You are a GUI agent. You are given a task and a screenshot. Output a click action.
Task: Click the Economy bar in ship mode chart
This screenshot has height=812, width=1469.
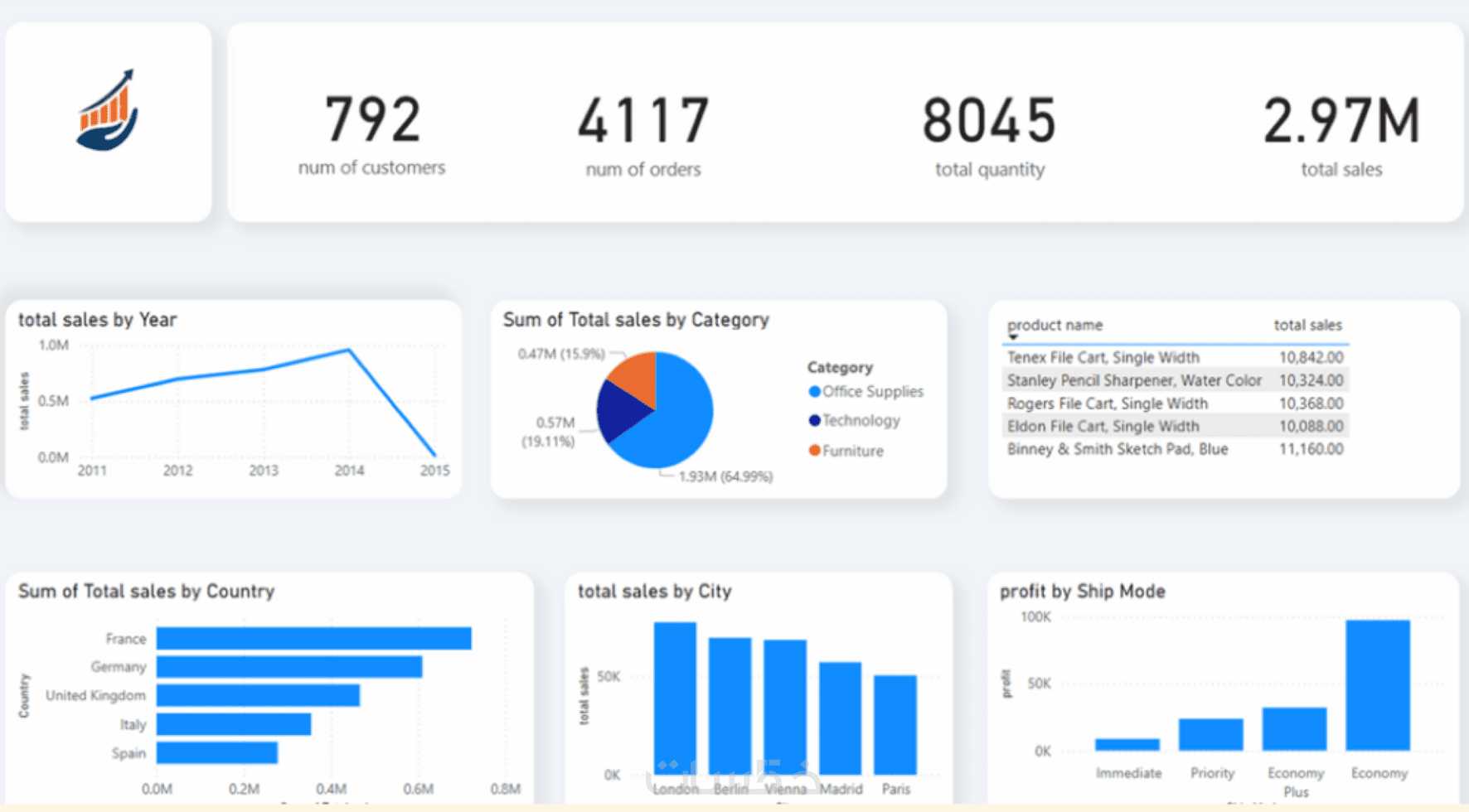[x=1378, y=685]
